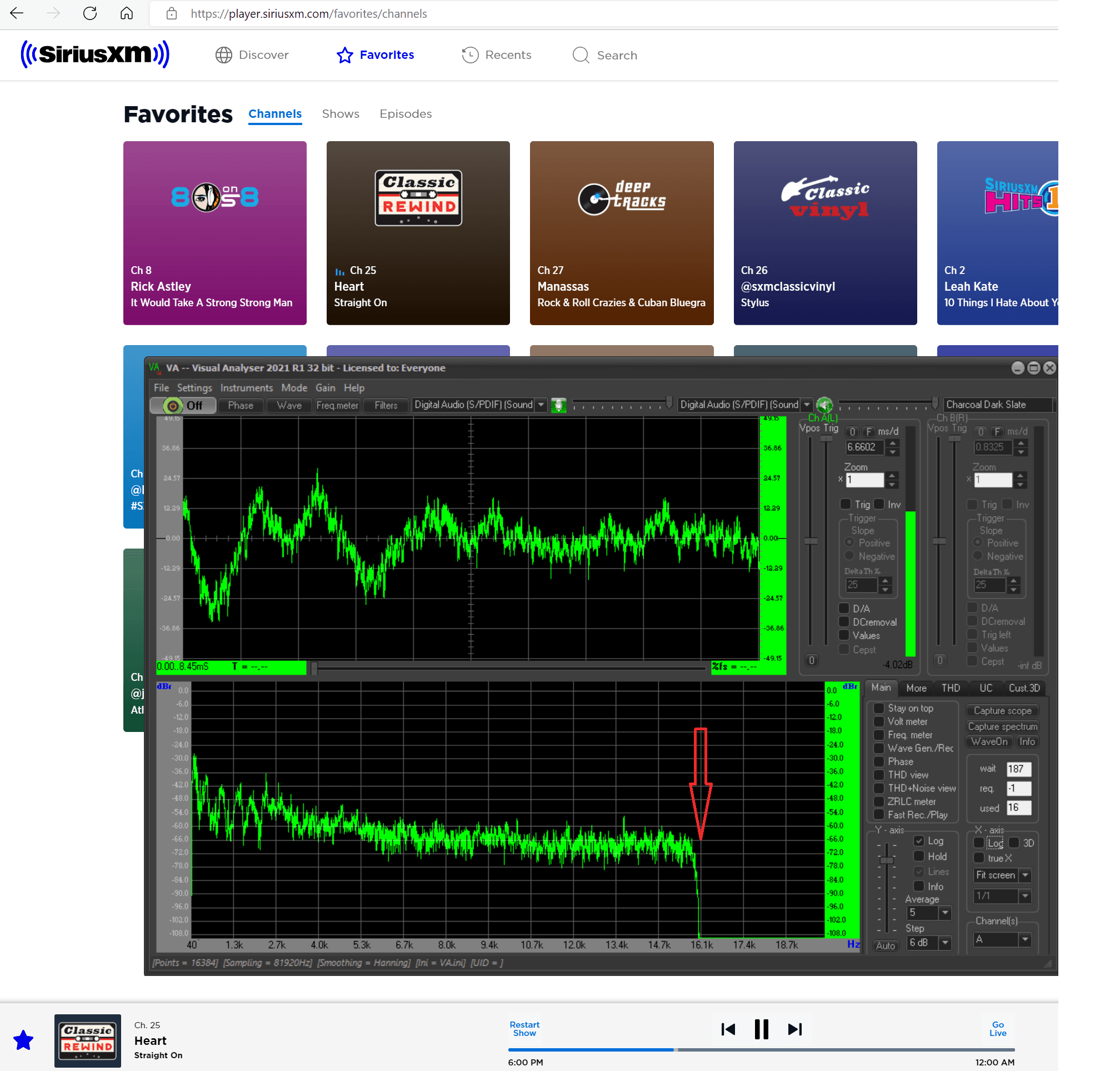Switch to the Shows tab
The width and height of the screenshot is (1120, 1071).
[340, 113]
